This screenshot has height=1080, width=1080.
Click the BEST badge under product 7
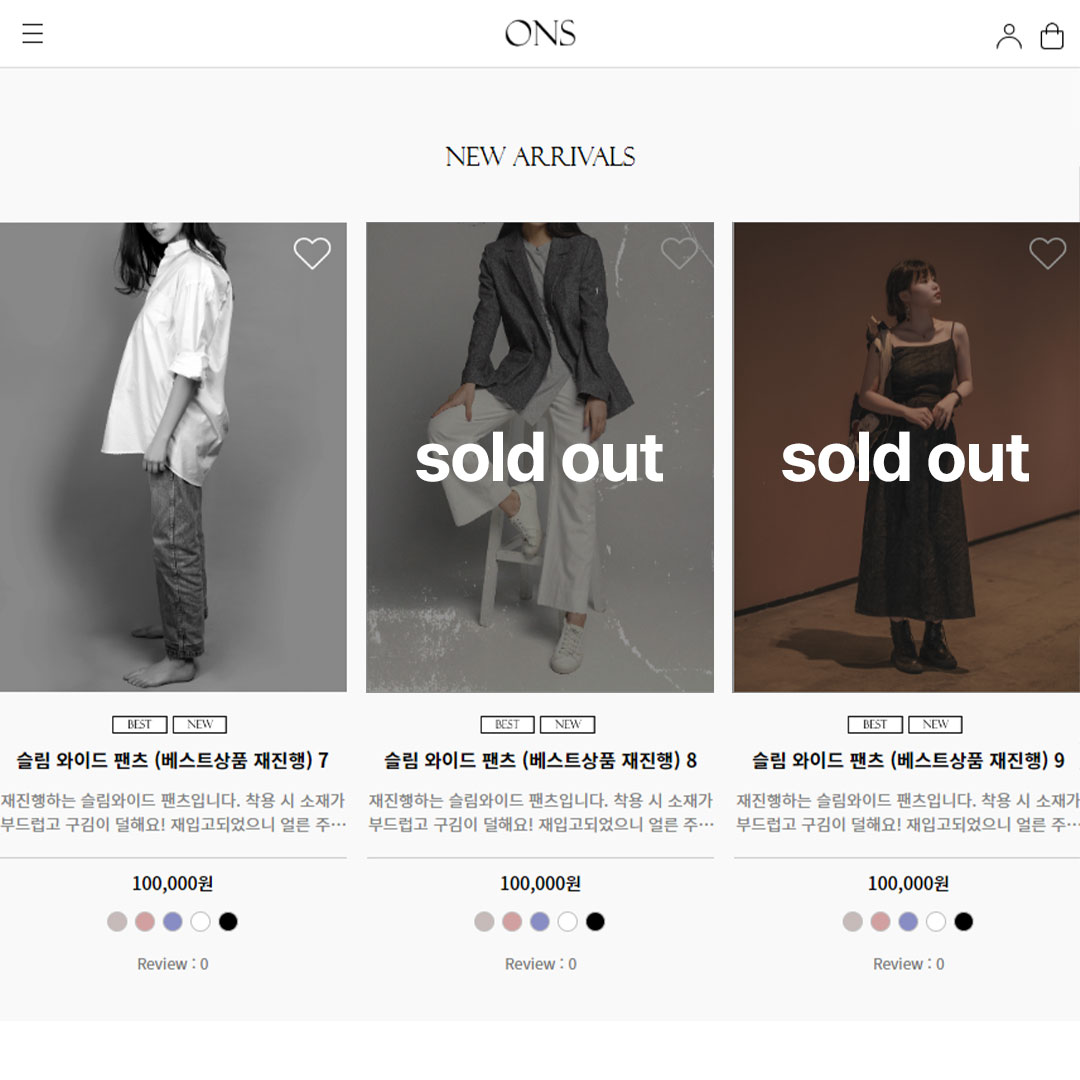[140, 725]
